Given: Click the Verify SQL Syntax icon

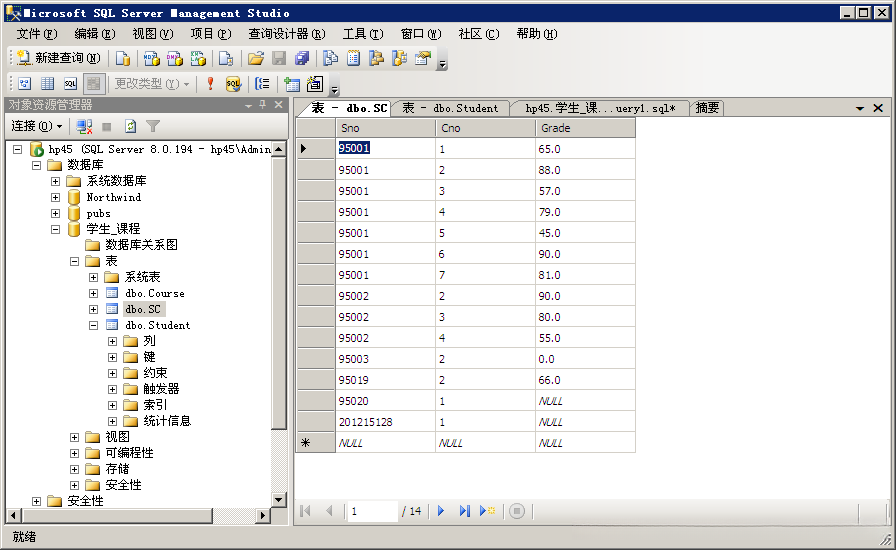Looking at the screenshot, I should [x=233, y=84].
